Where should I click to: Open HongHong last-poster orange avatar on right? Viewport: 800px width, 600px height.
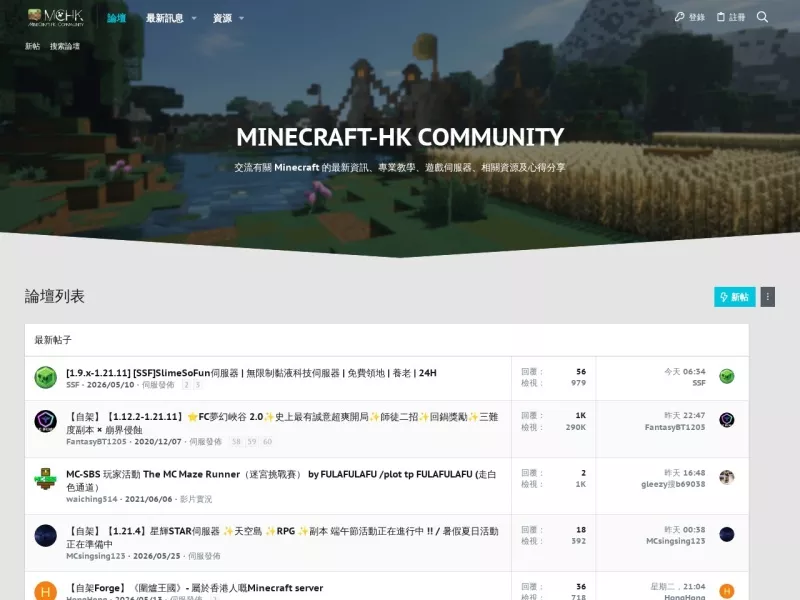click(x=727, y=591)
